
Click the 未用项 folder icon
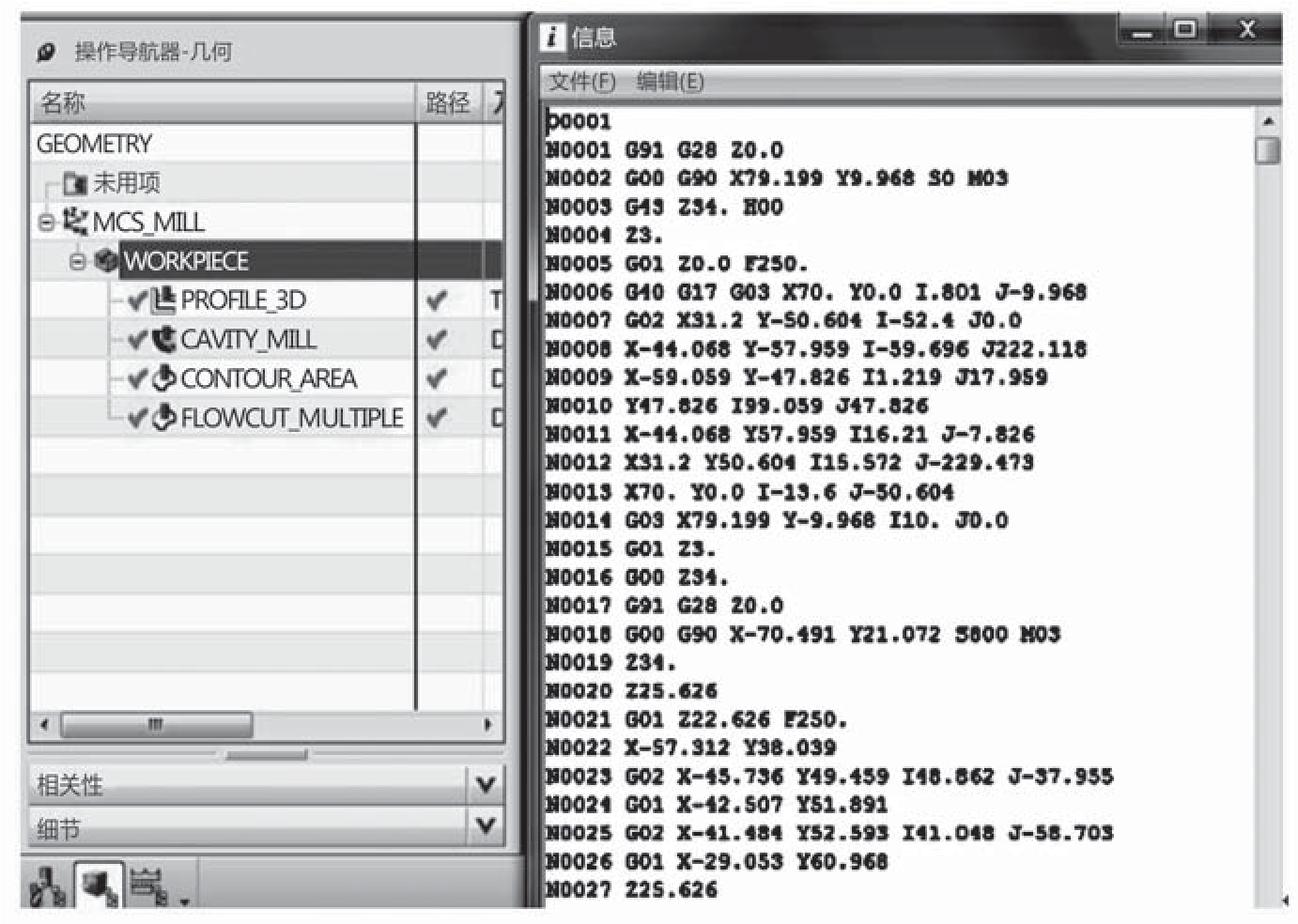[x=74, y=183]
